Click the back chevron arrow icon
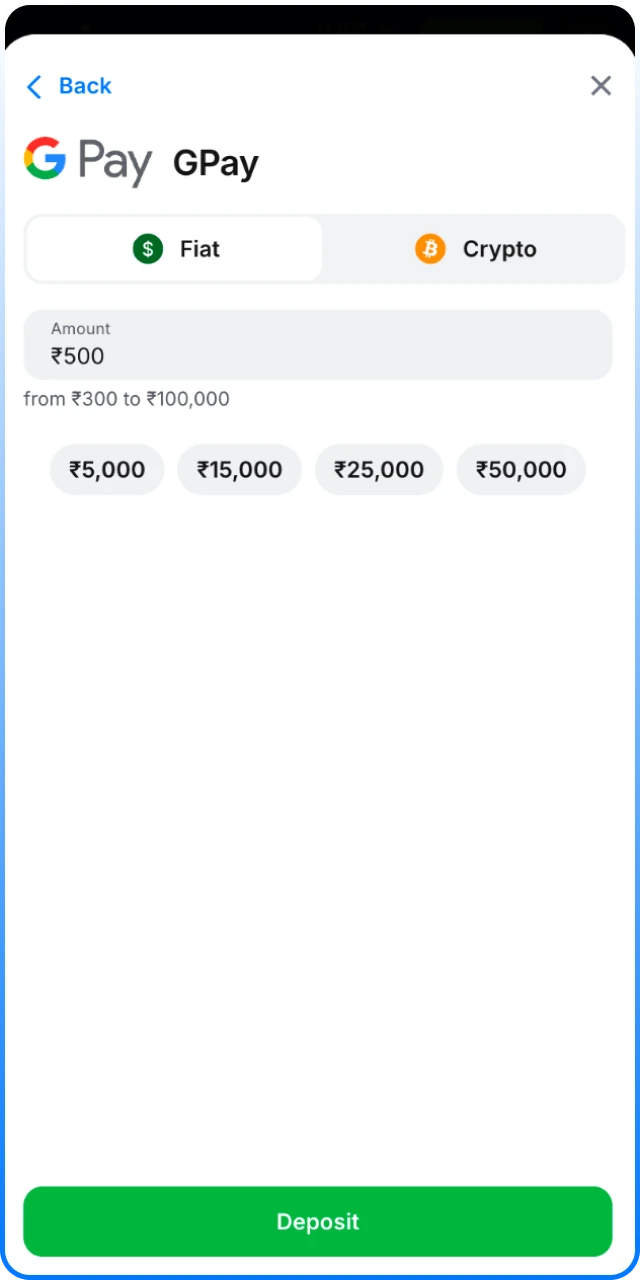The height and width of the screenshot is (1280, 640). click(x=33, y=86)
